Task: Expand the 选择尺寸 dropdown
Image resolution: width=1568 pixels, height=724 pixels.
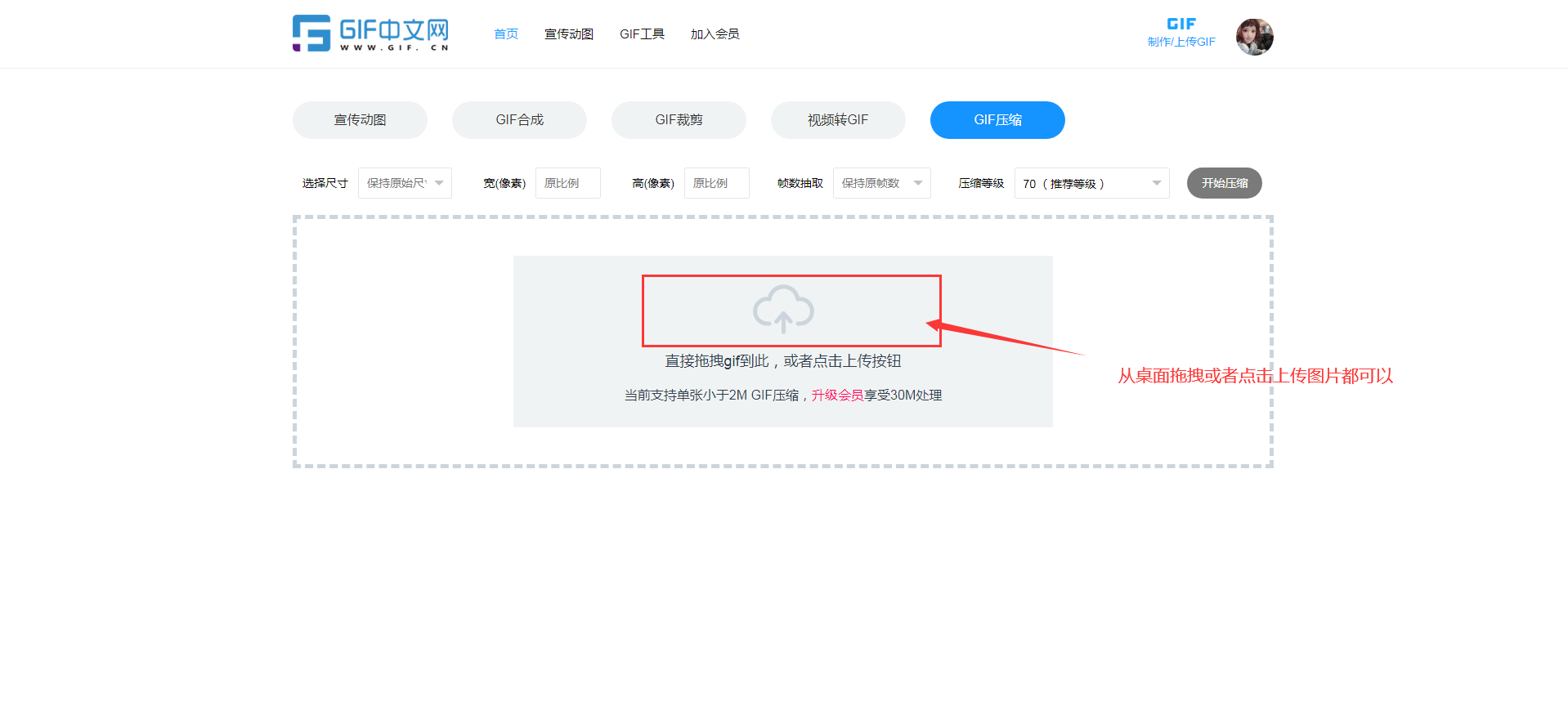Action: [405, 183]
